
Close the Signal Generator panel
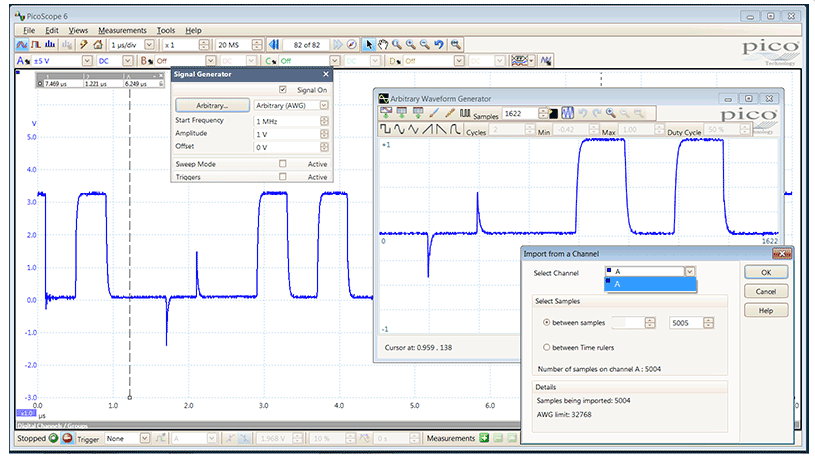tap(326, 74)
